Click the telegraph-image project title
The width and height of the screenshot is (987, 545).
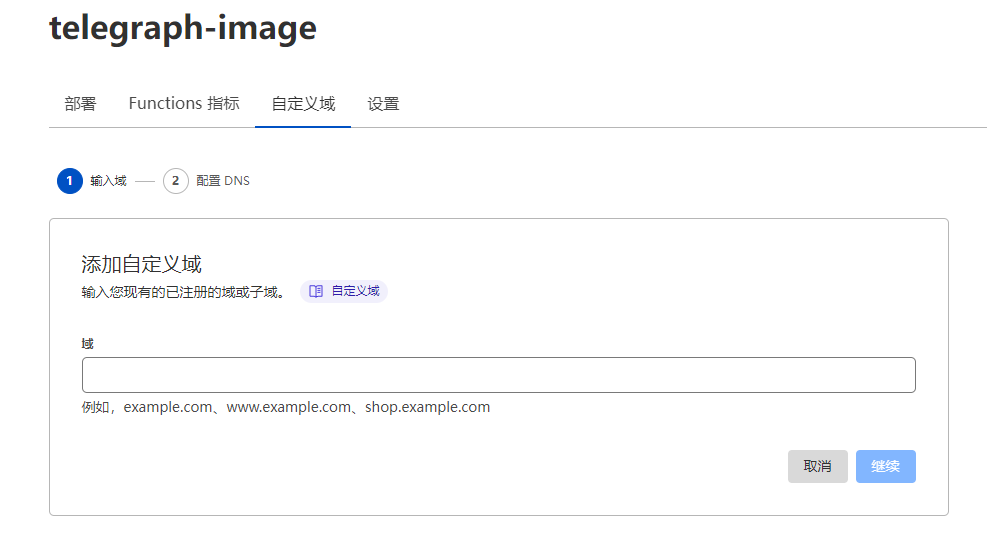point(183,28)
